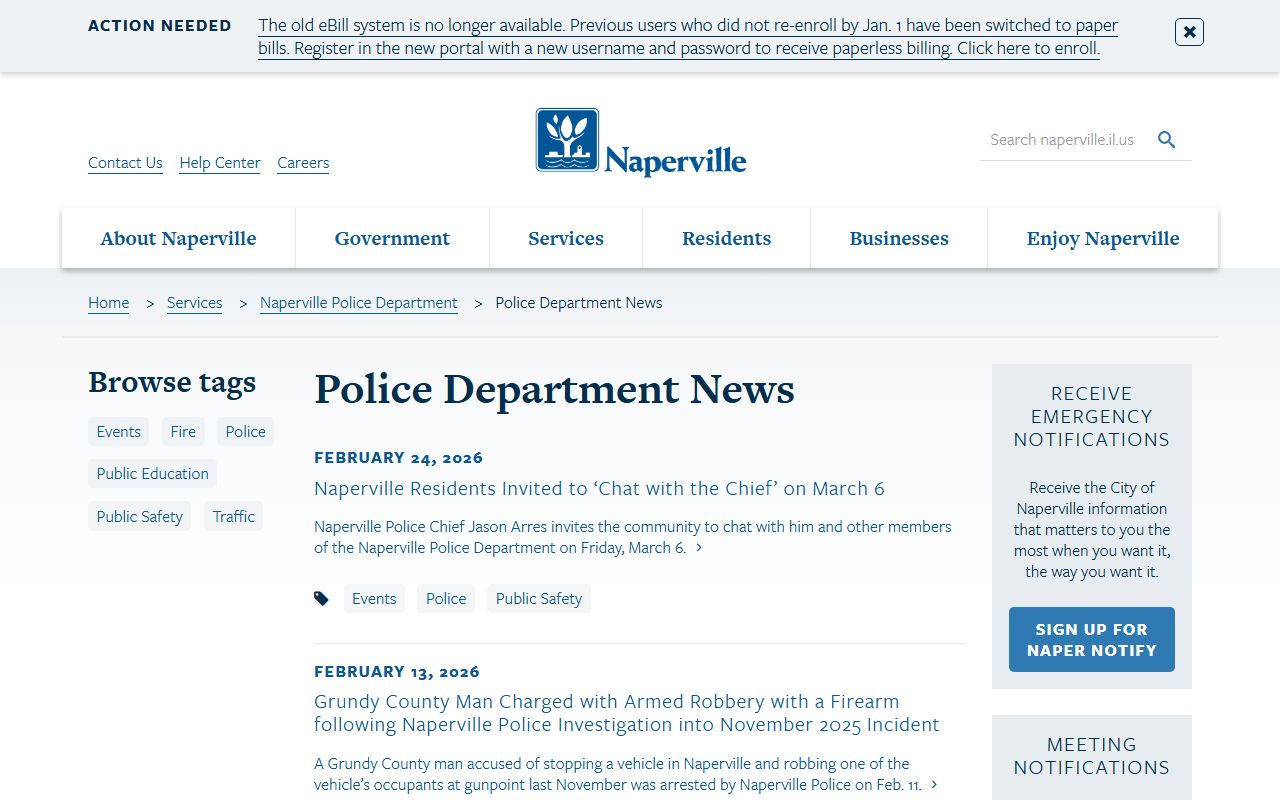Click the Receive Emergency Notifications heading
Image resolution: width=1280 pixels, height=800 pixels.
click(1092, 416)
